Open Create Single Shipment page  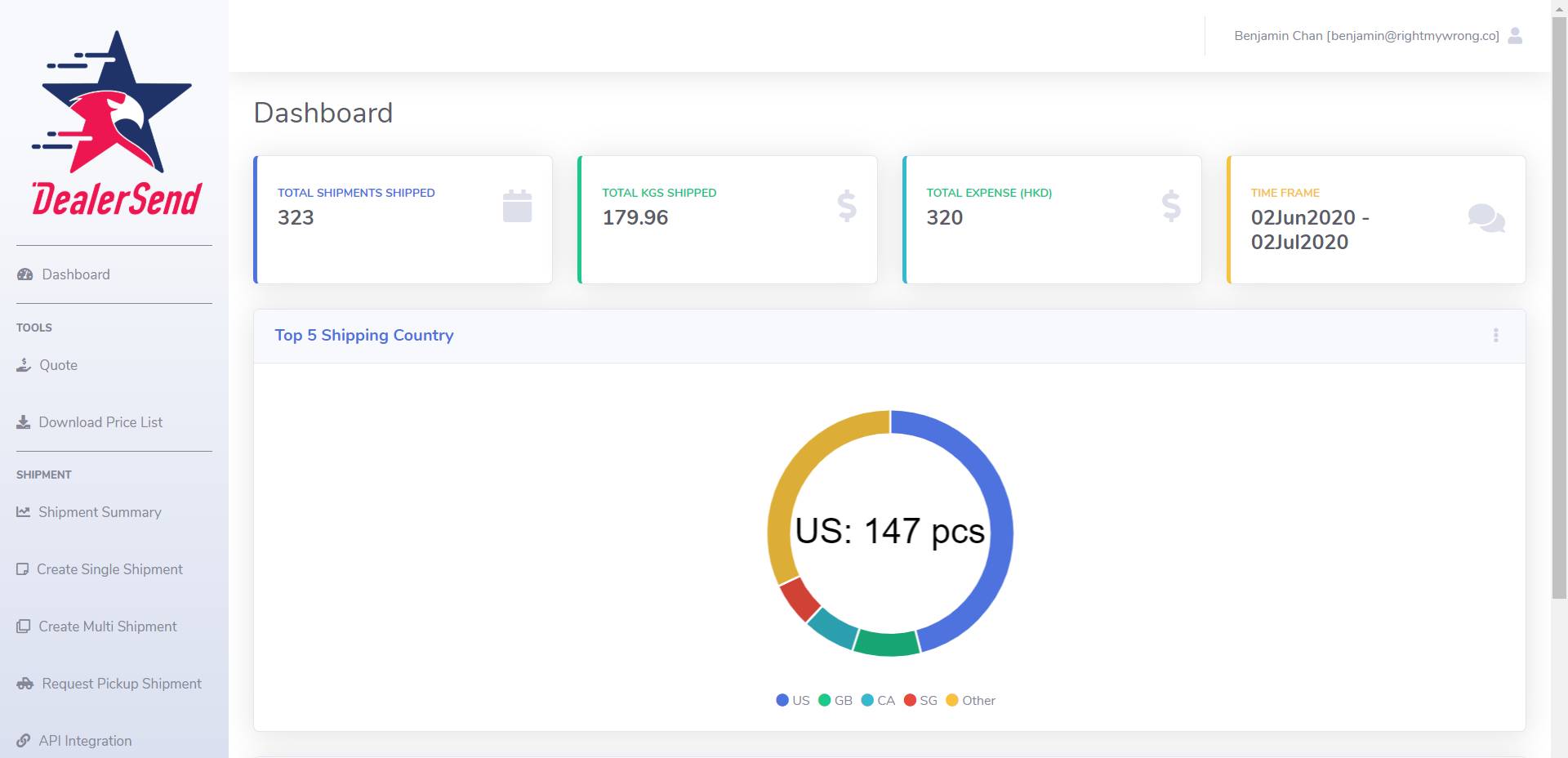[109, 569]
